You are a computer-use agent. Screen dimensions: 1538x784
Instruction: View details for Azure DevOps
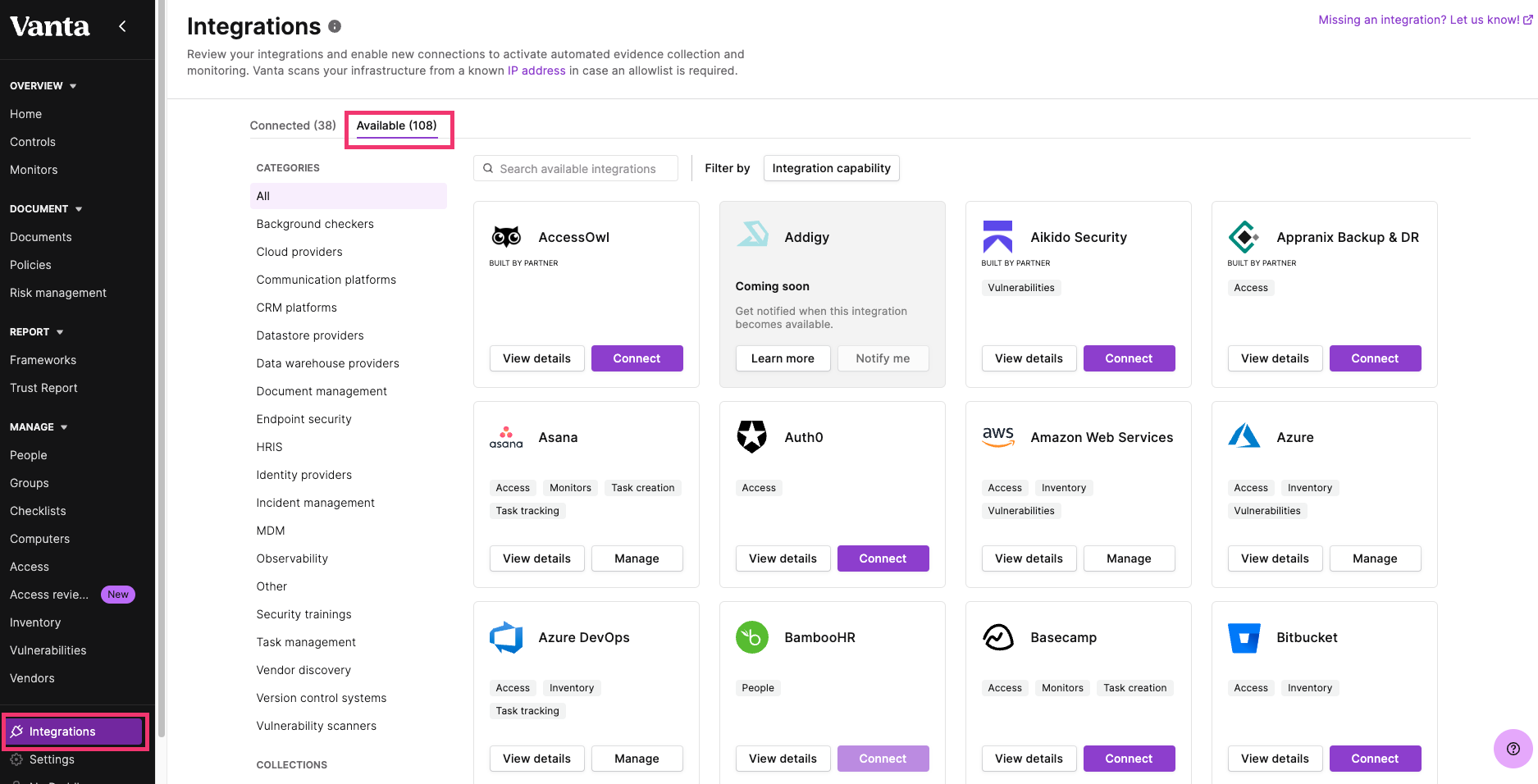(x=536, y=759)
